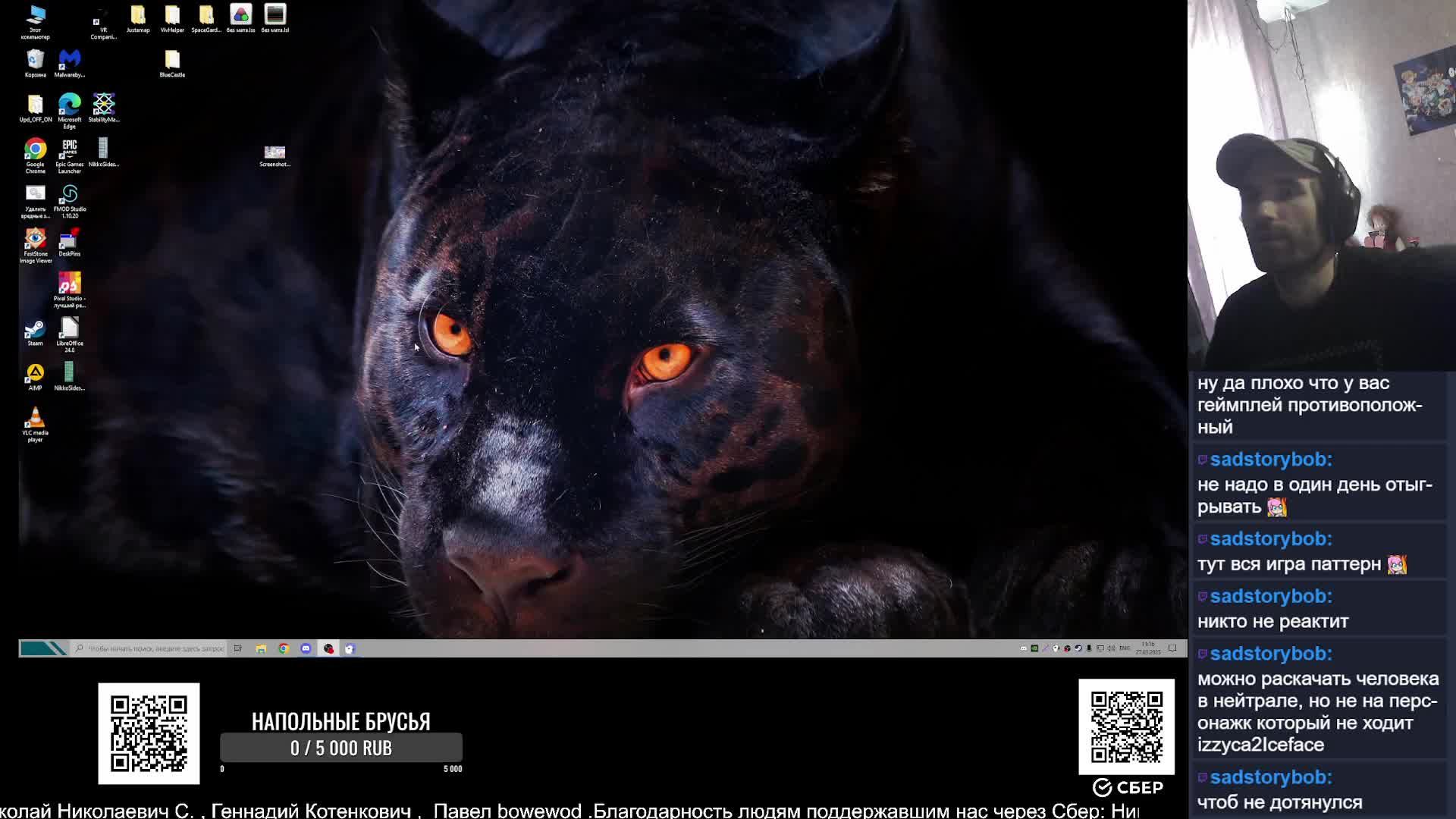Open the BlueCastle folder

click(x=172, y=60)
